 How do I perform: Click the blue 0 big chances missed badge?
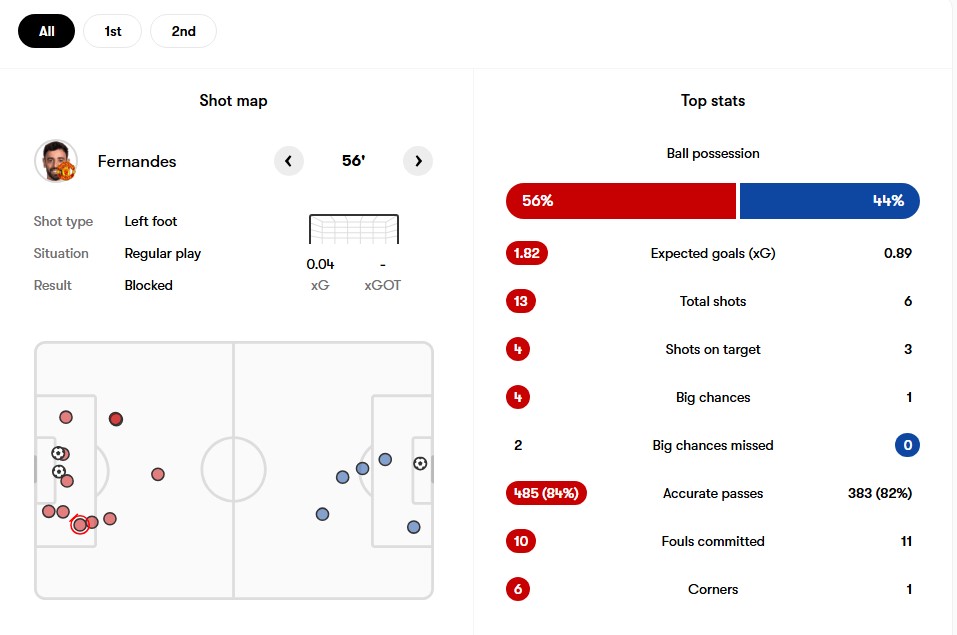tap(908, 445)
